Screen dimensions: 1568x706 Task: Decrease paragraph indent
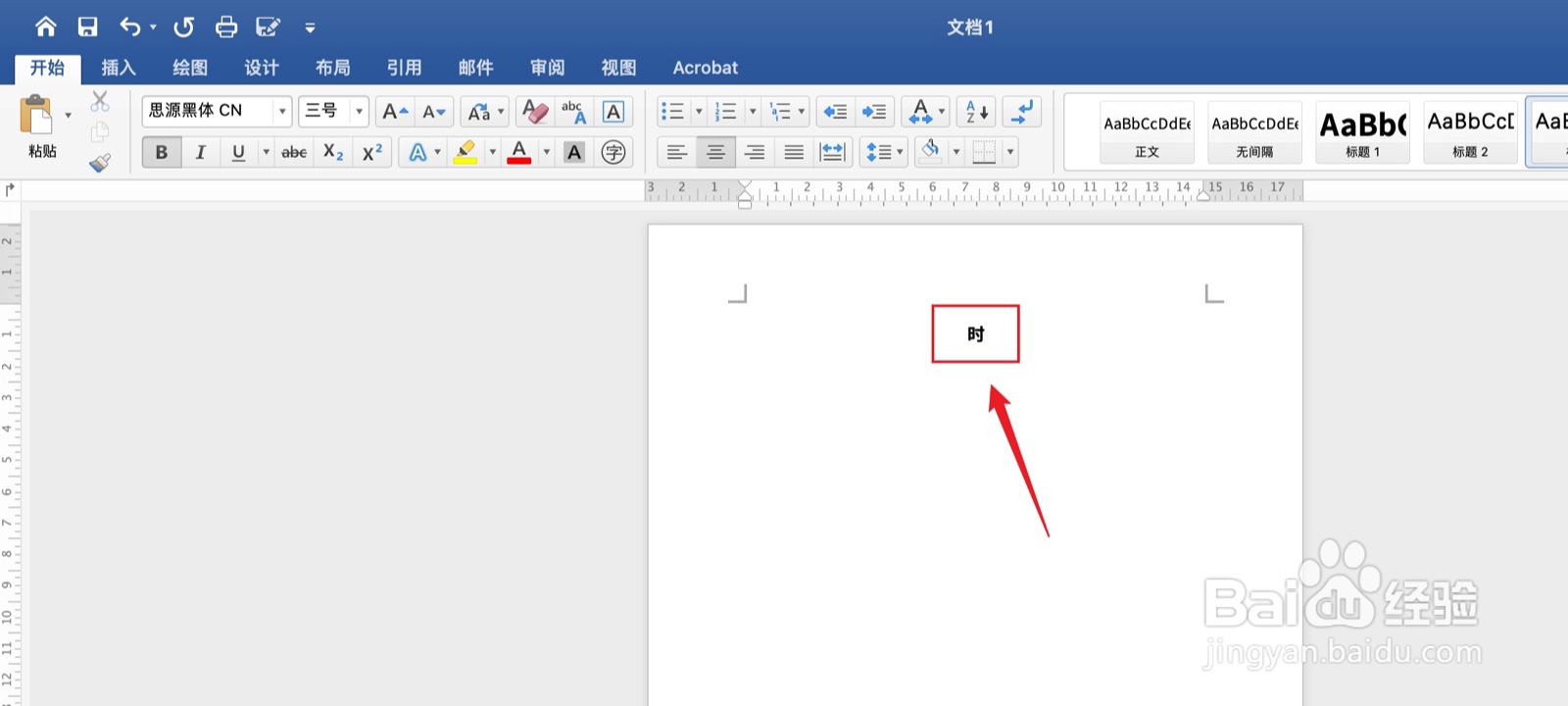pos(835,111)
